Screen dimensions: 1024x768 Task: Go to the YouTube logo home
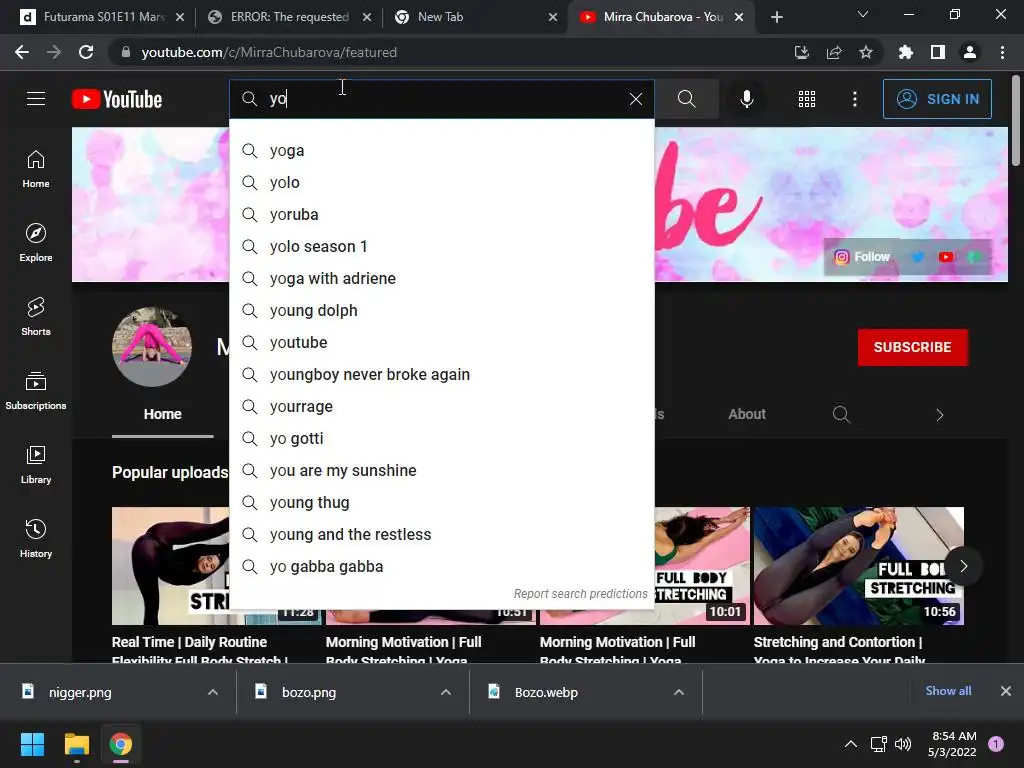click(117, 99)
